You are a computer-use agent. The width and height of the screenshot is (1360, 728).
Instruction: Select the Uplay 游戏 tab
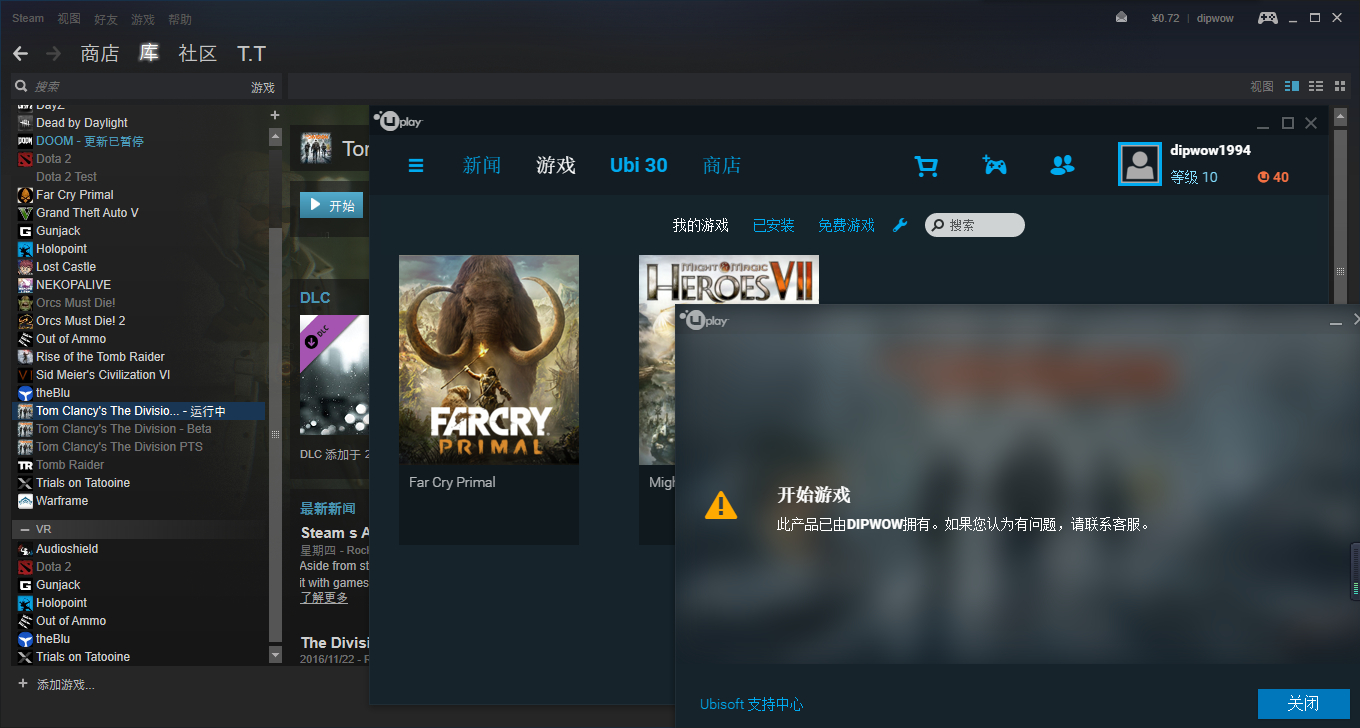click(556, 165)
